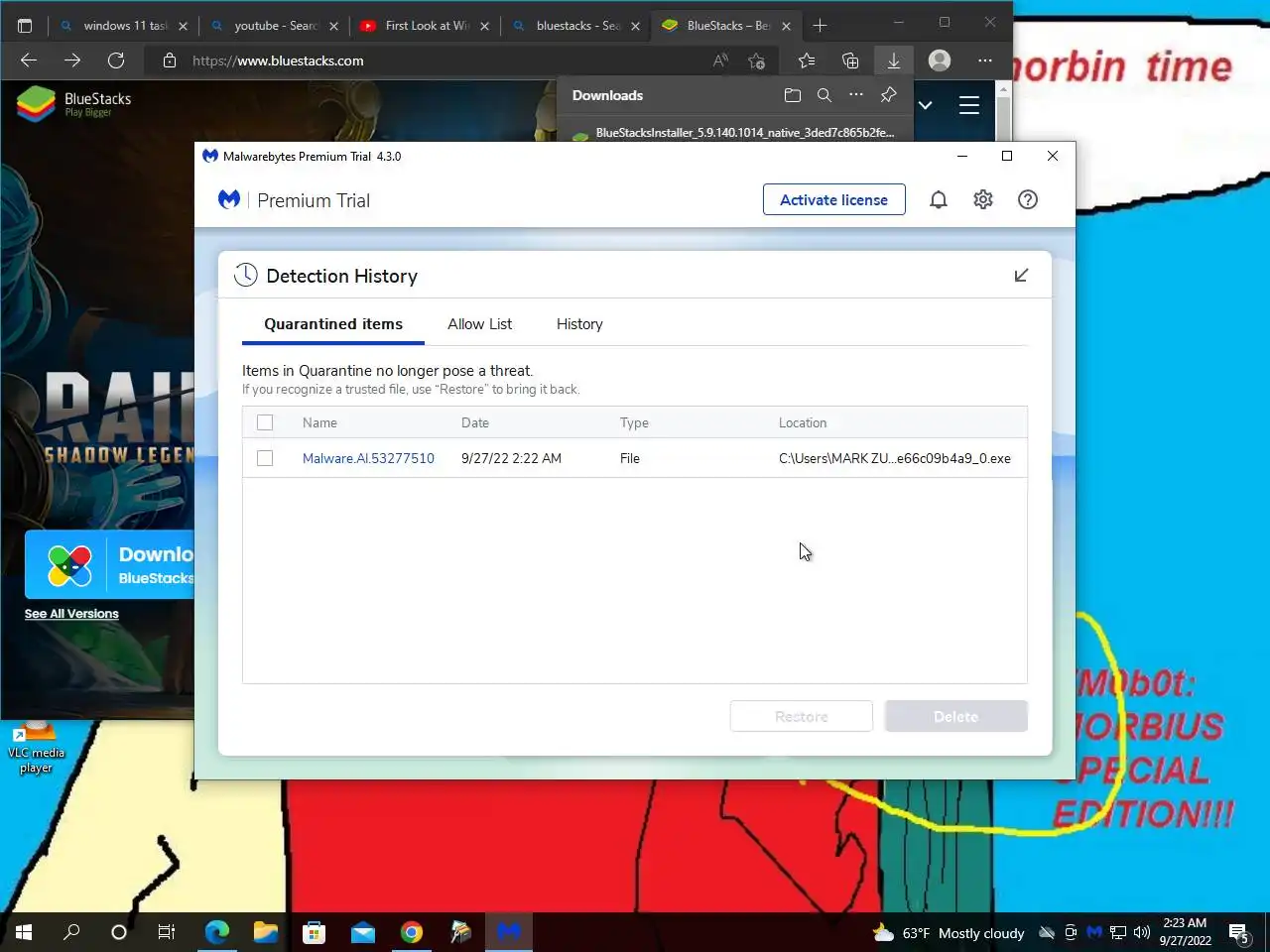
Task: Open more options in Downloads panel
Action: coord(855,95)
